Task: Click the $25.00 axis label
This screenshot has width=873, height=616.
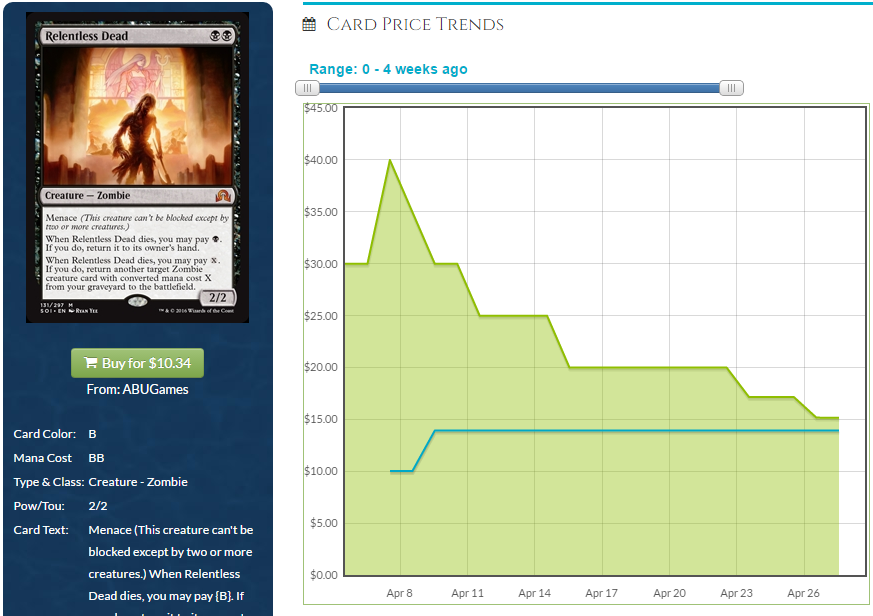Action: (321, 316)
